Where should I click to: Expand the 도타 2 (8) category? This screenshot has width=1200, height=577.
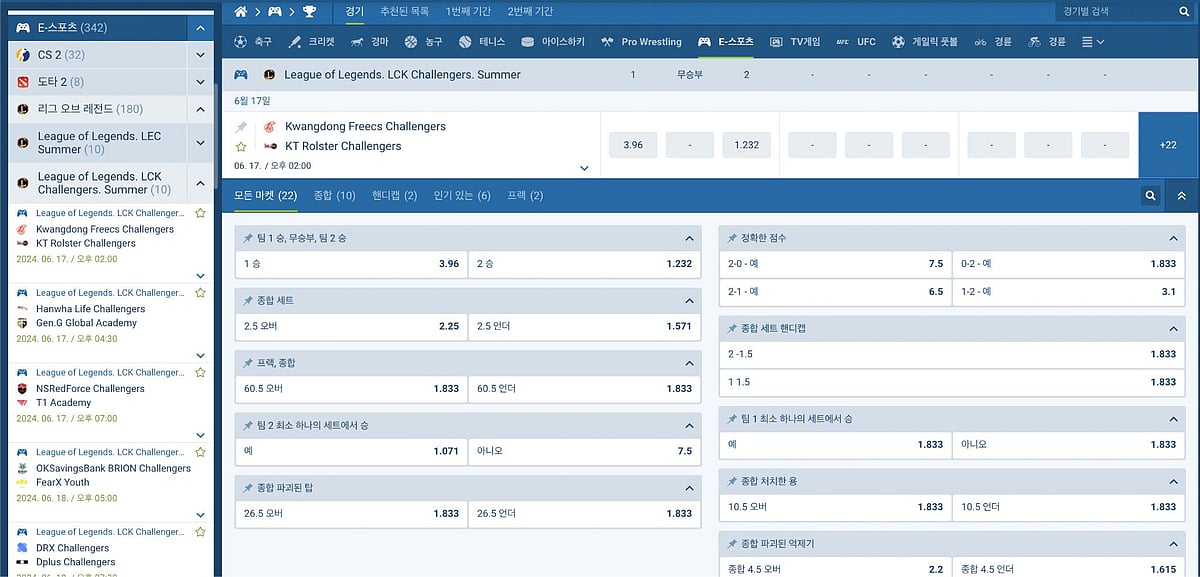coord(201,82)
